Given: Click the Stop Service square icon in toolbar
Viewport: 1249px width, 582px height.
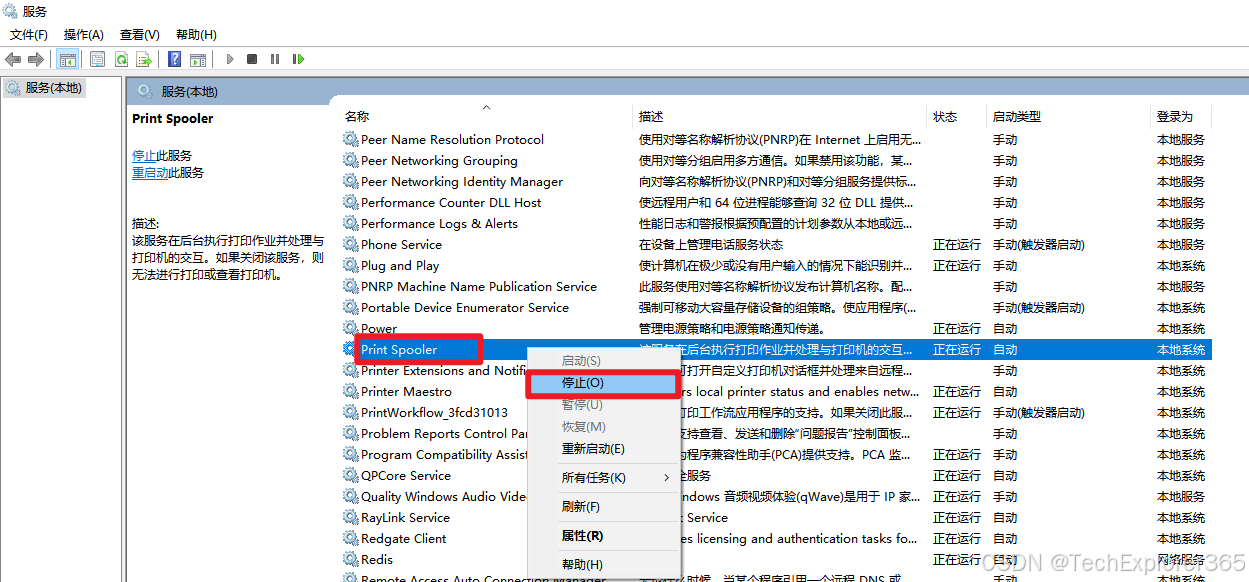Looking at the screenshot, I should pos(252,59).
